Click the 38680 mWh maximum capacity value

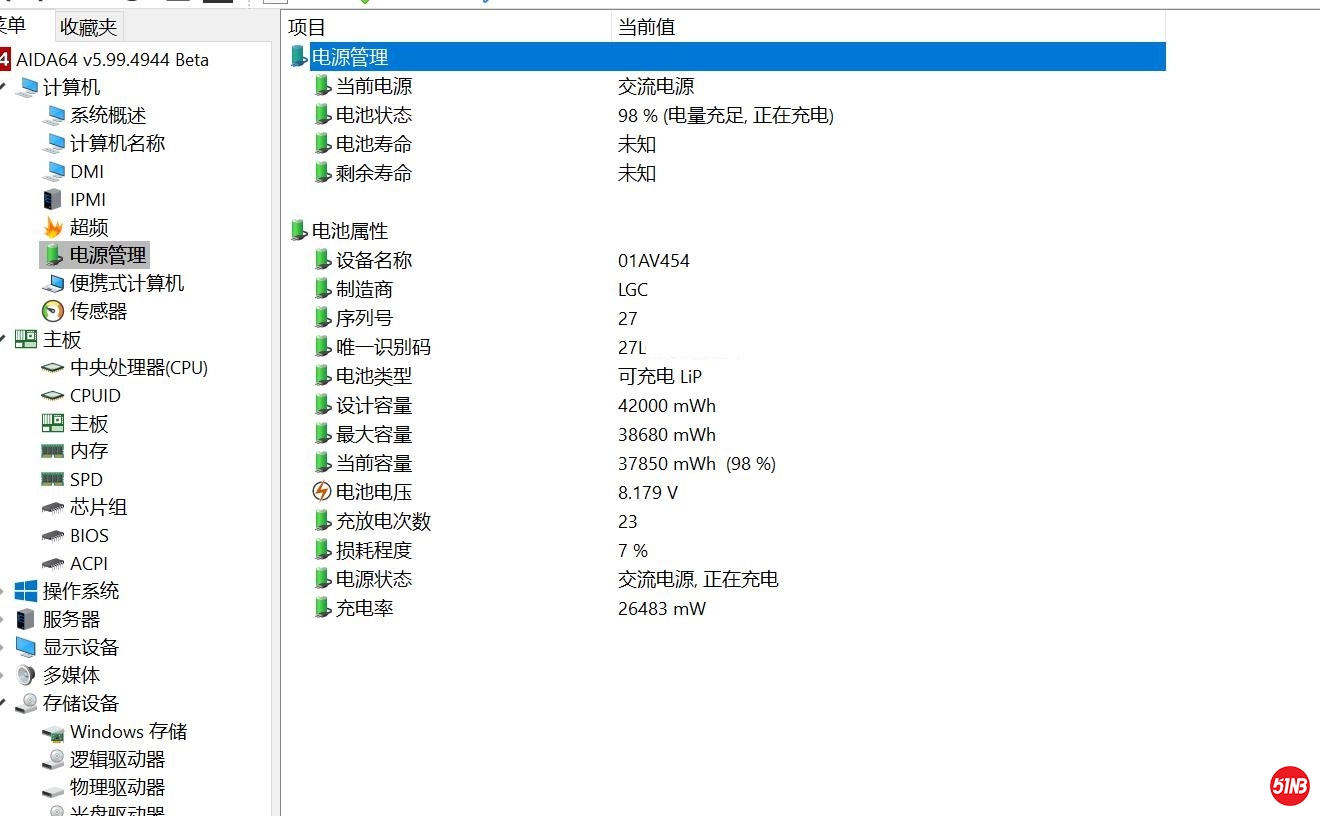point(667,434)
